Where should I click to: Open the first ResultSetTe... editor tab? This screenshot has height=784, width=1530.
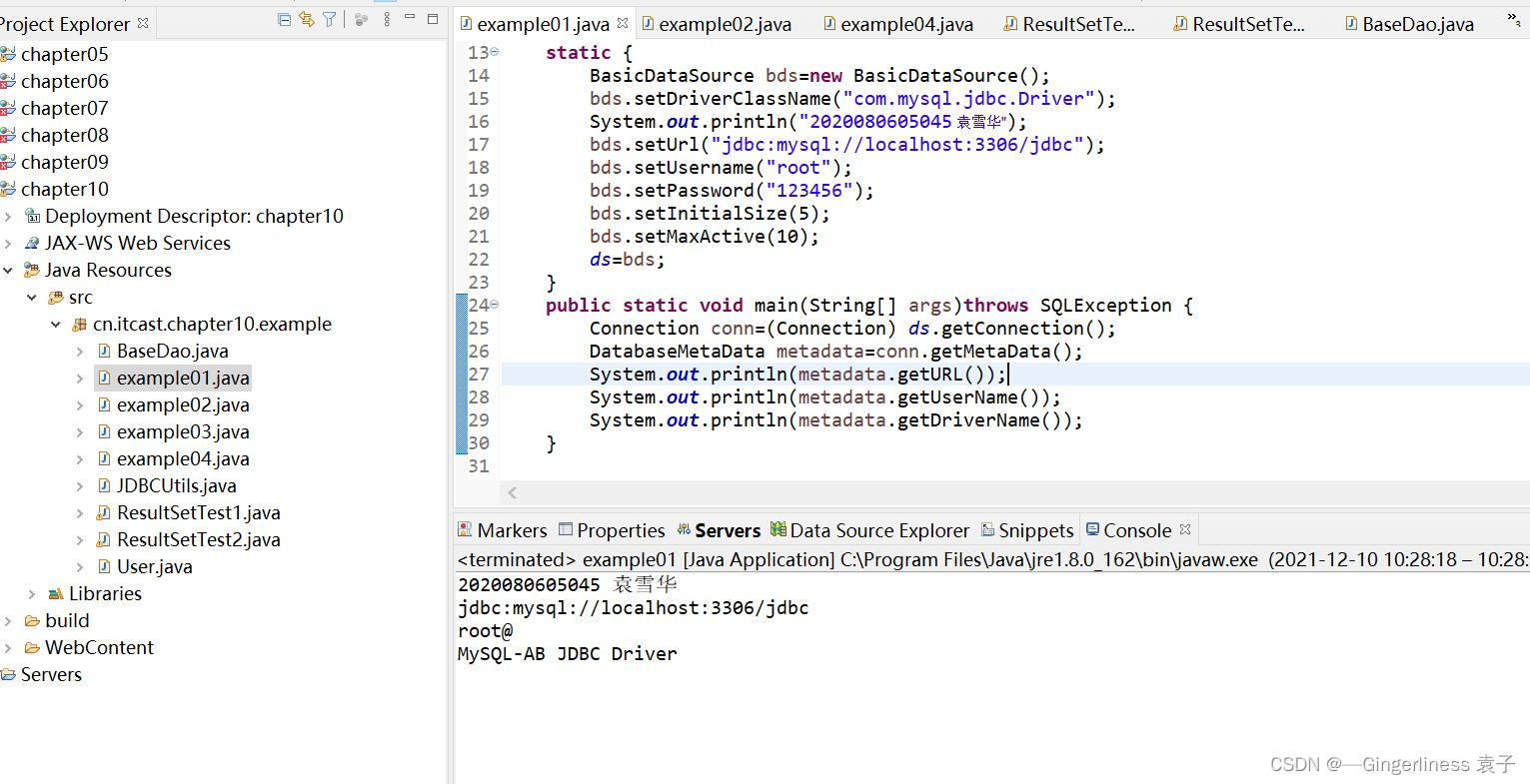click(1069, 24)
